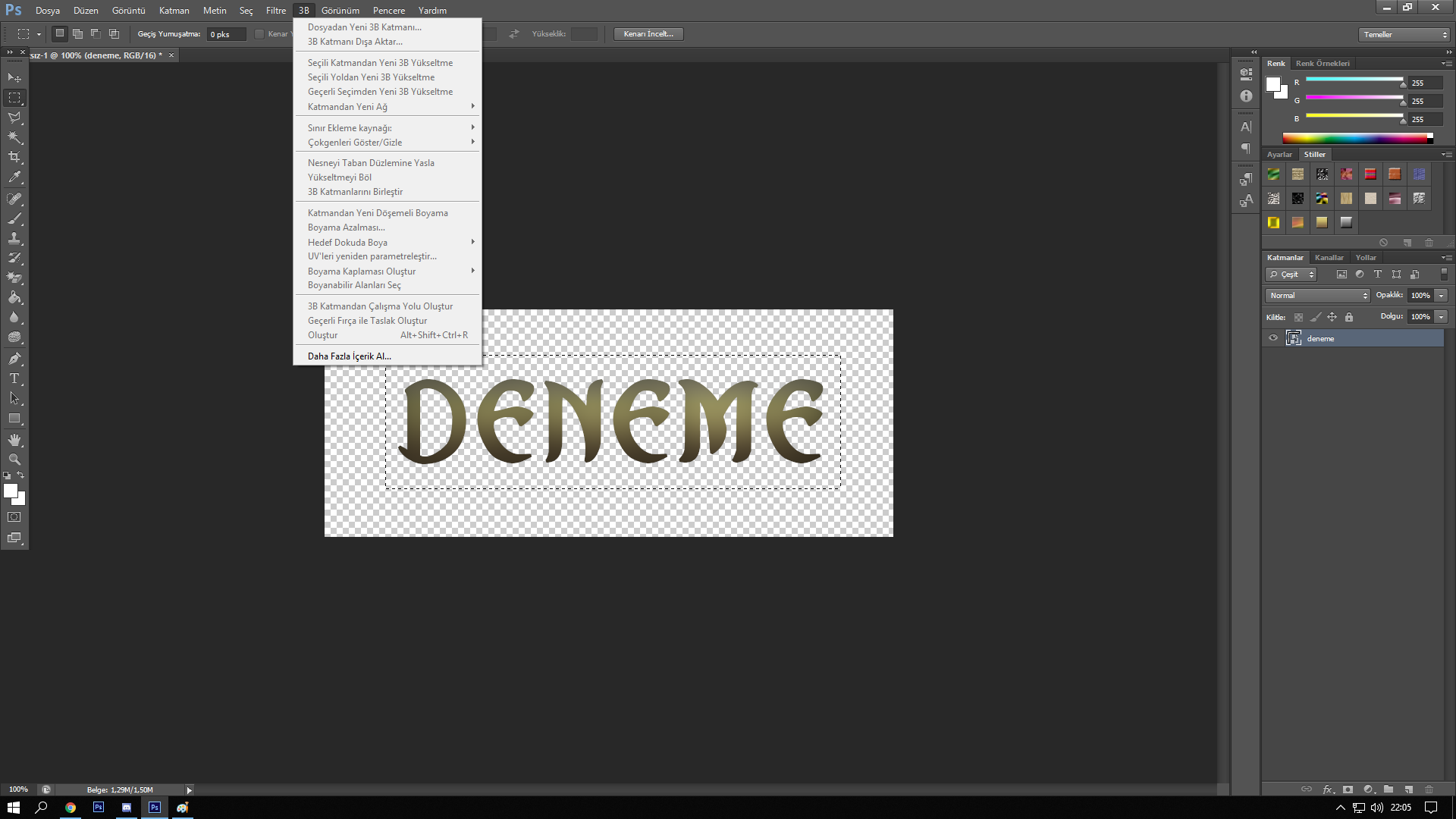Choose Dosyadan Yeni 3B Katmanı menu entry

(364, 27)
